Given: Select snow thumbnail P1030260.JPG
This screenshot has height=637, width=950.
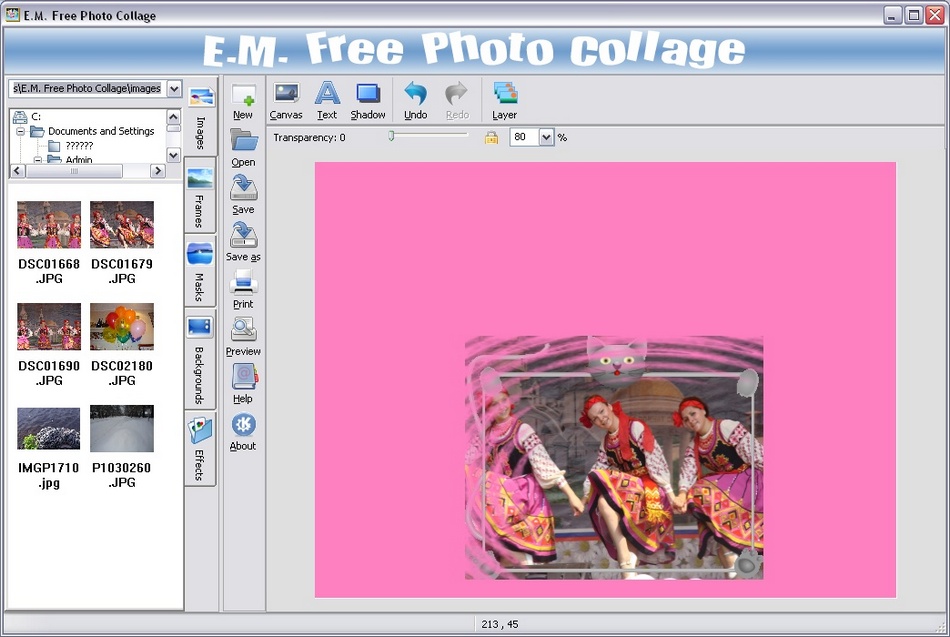Looking at the screenshot, I should (x=122, y=429).
